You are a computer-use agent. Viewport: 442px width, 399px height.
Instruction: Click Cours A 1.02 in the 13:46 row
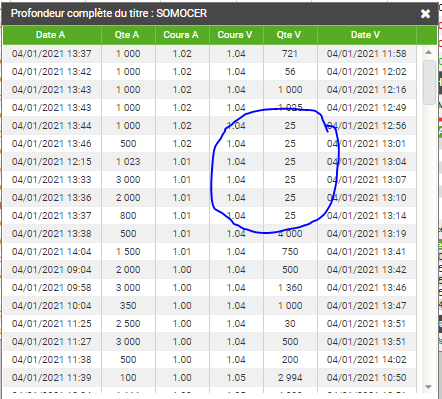tap(182, 144)
